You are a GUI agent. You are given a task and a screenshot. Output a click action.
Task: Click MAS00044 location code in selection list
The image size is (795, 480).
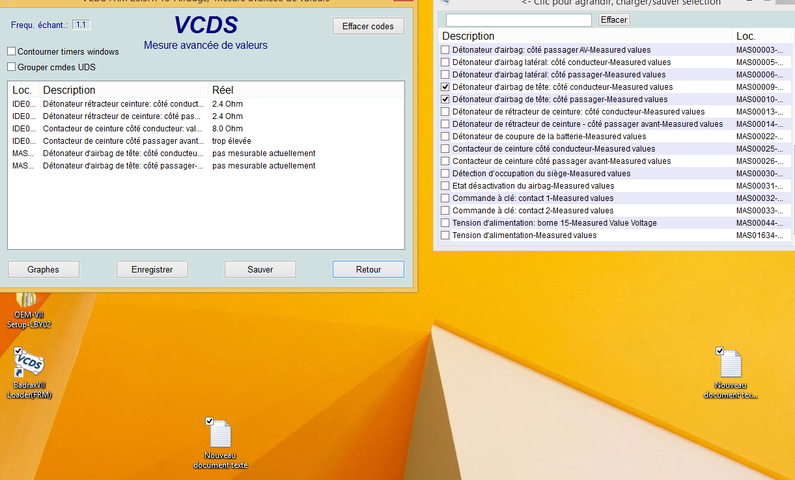click(760, 223)
